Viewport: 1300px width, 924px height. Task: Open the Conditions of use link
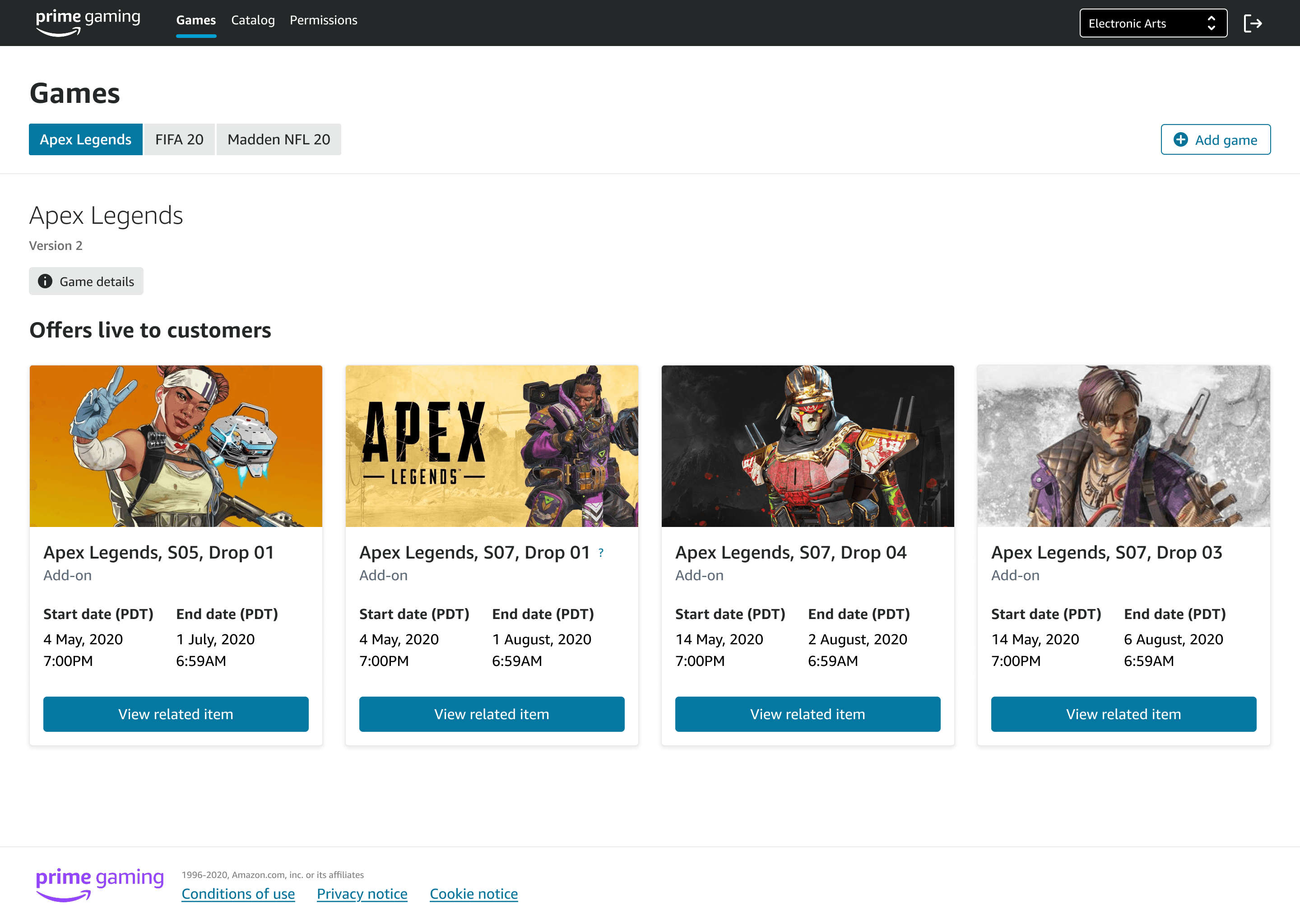(238, 894)
